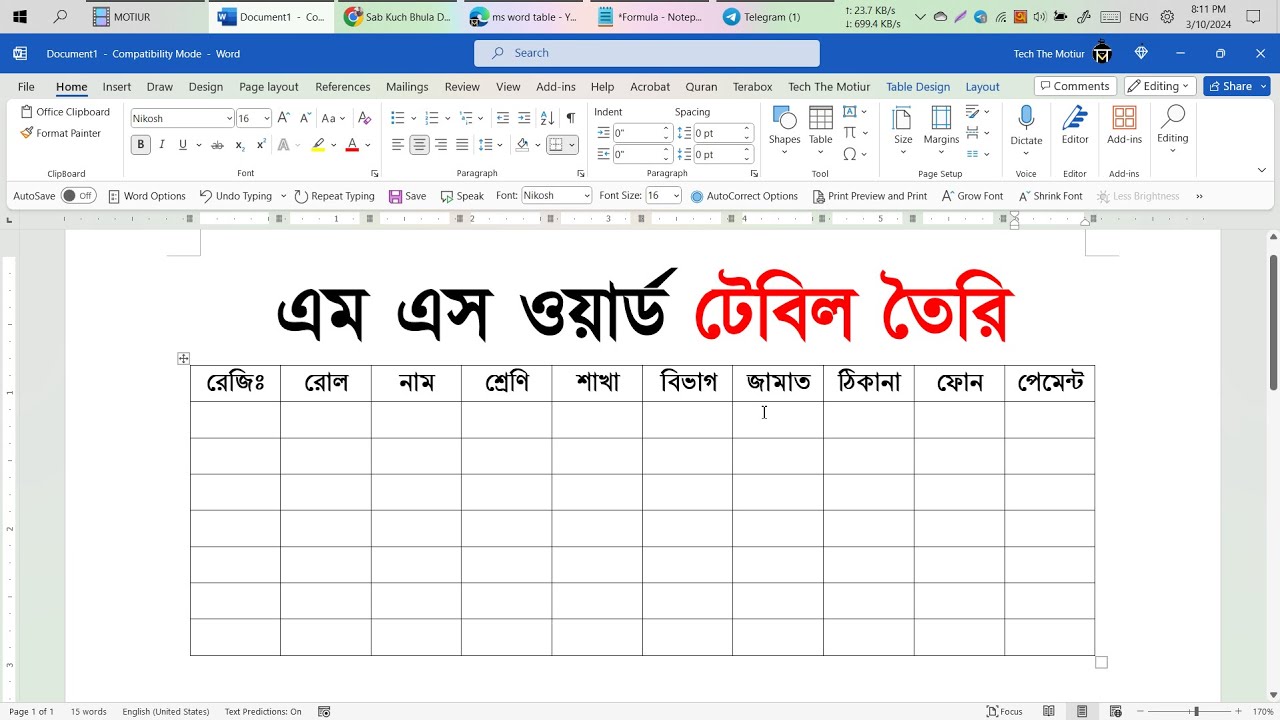Open the ribbon font name dropdown
Viewport: 1280px width, 720px height.
point(229,119)
